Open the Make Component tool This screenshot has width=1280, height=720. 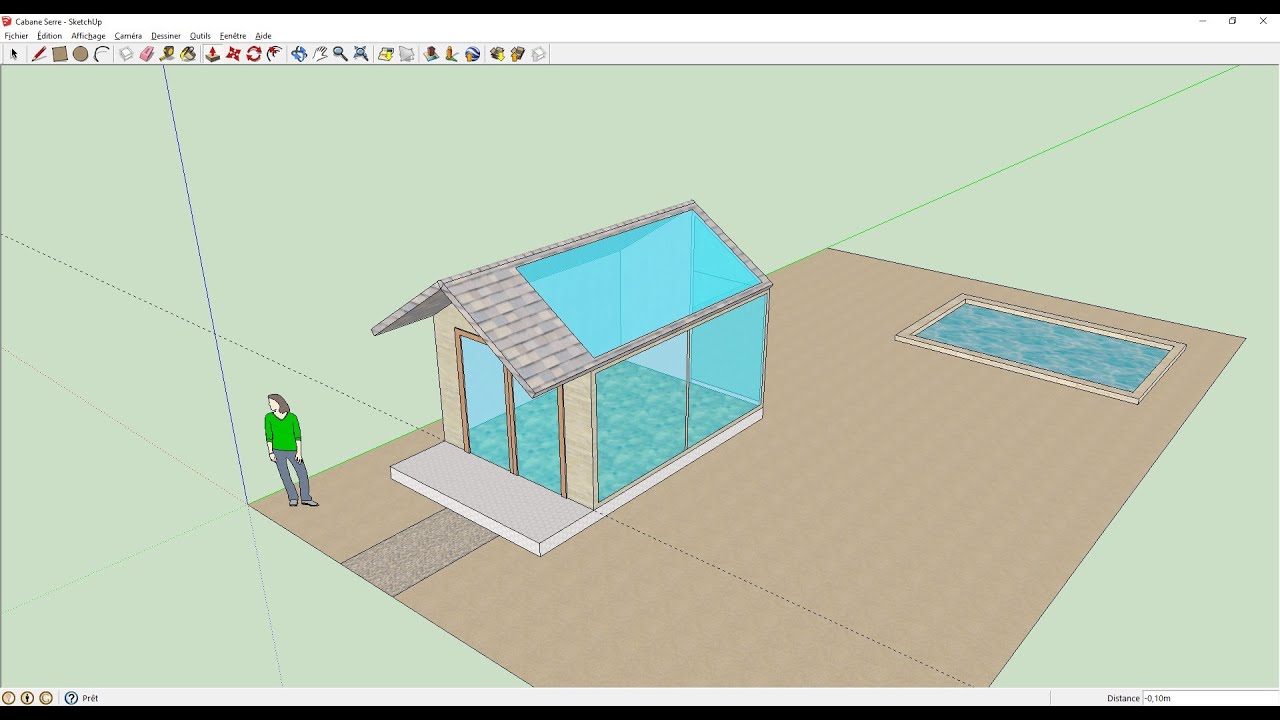(126, 54)
